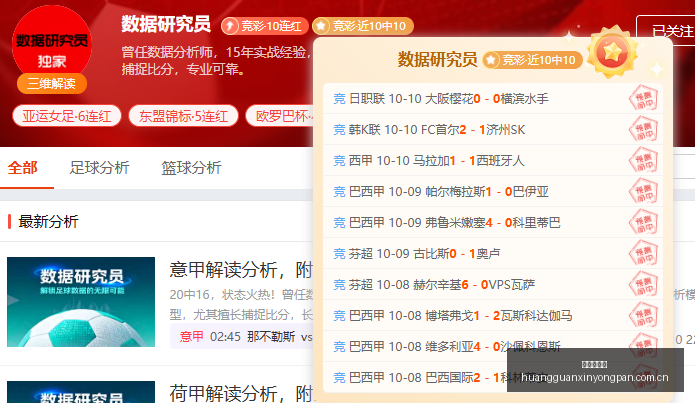This screenshot has height=403, width=695.
Task: Click the 数据研究员 title in popup
Action: coord(437,59)
